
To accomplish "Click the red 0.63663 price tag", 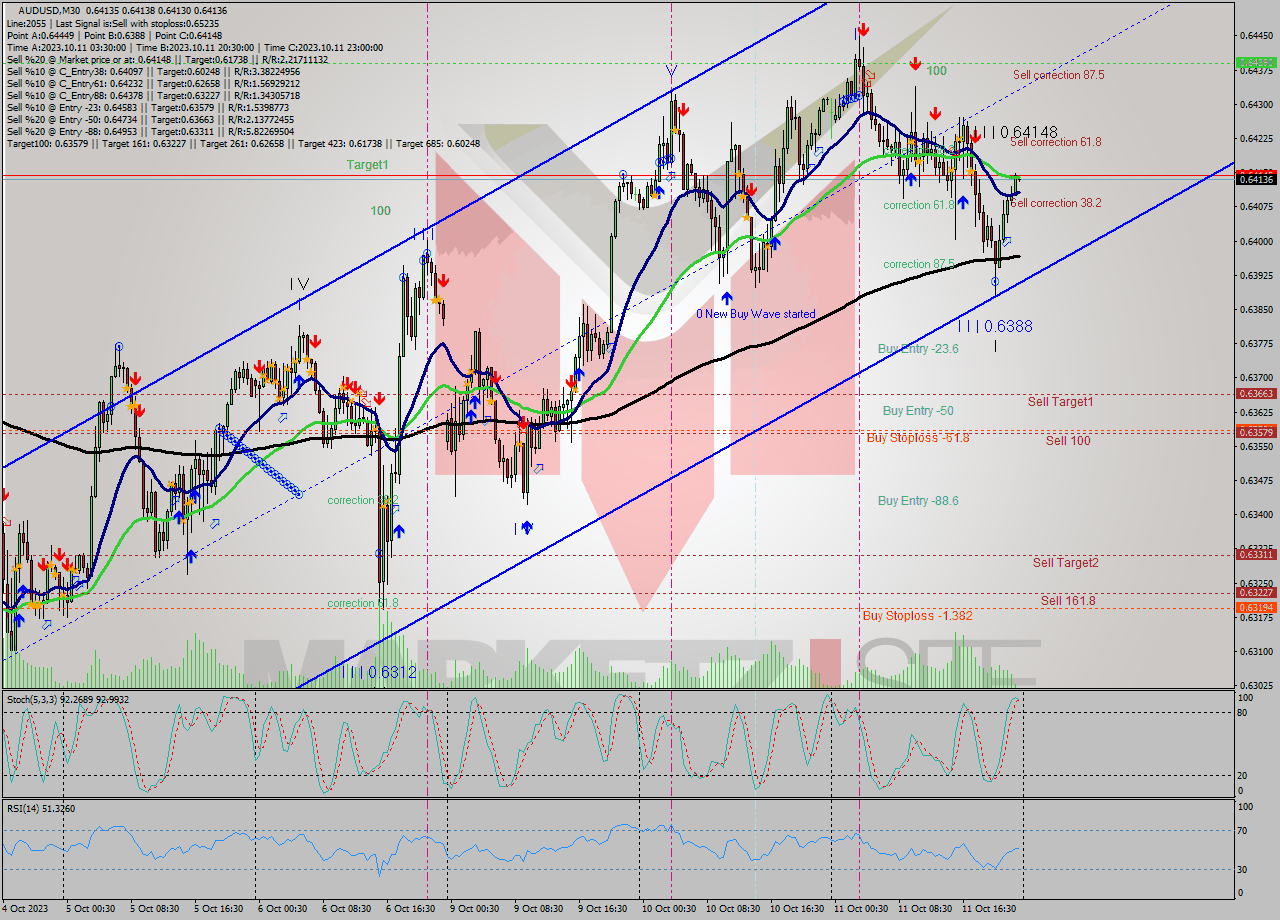I will (1256, 394).
